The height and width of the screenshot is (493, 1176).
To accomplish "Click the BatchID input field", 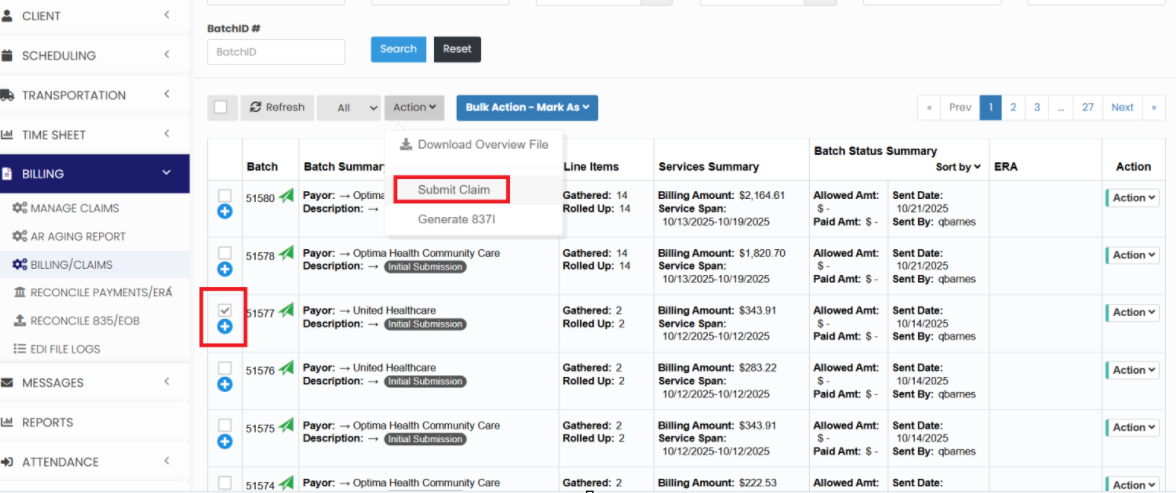I will pyautogui.click(x=276, y=52).
